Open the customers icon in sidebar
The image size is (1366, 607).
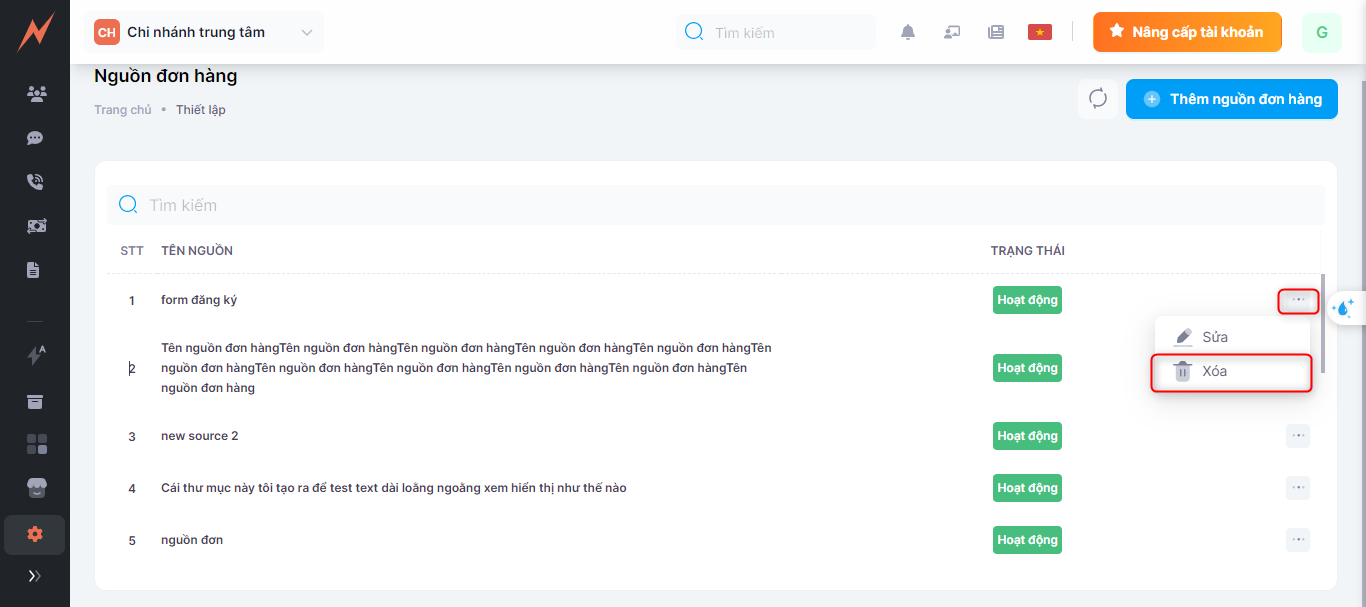point(36,94)
